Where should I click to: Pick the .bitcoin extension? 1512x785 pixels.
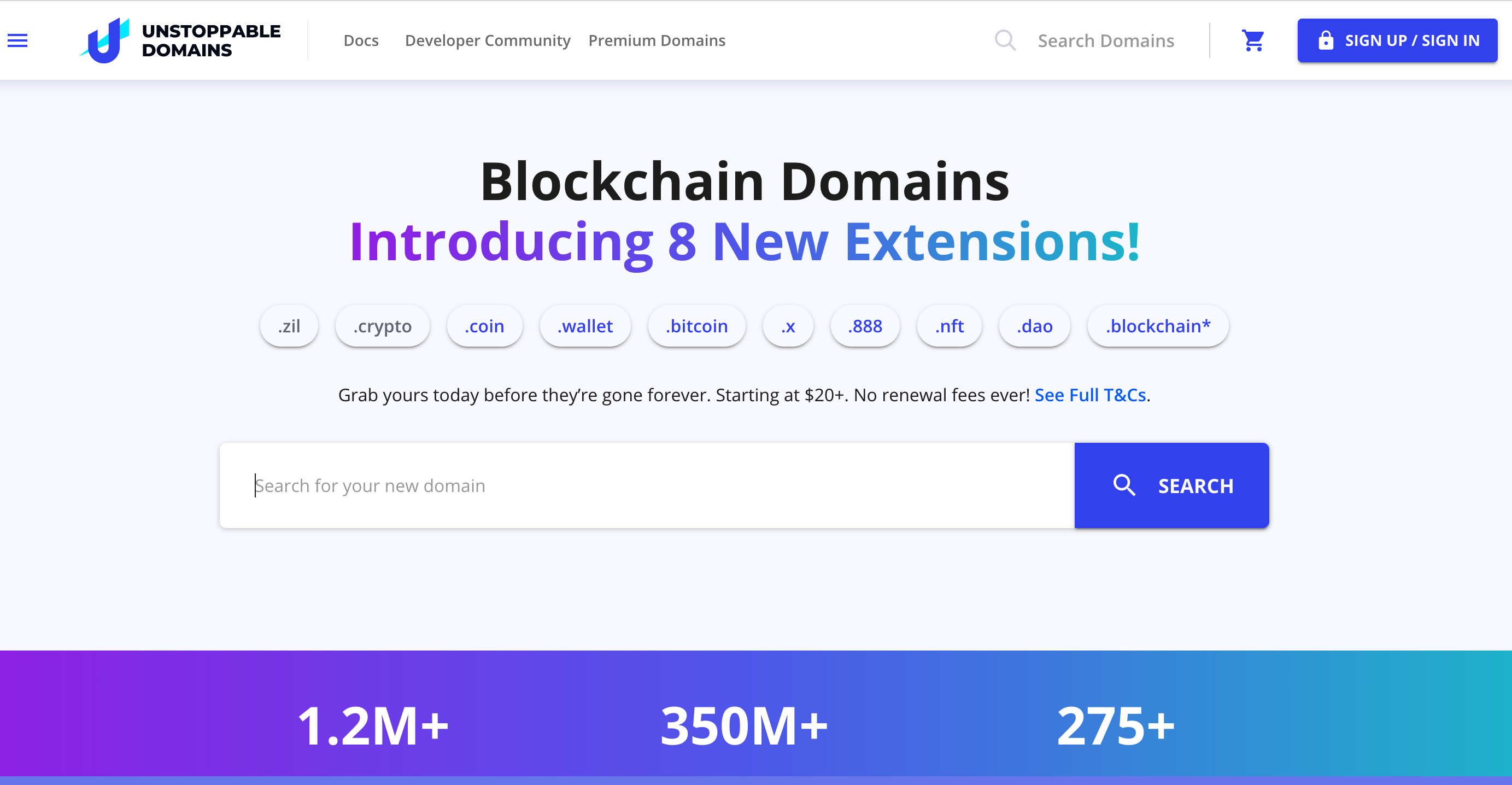(696, 326)
